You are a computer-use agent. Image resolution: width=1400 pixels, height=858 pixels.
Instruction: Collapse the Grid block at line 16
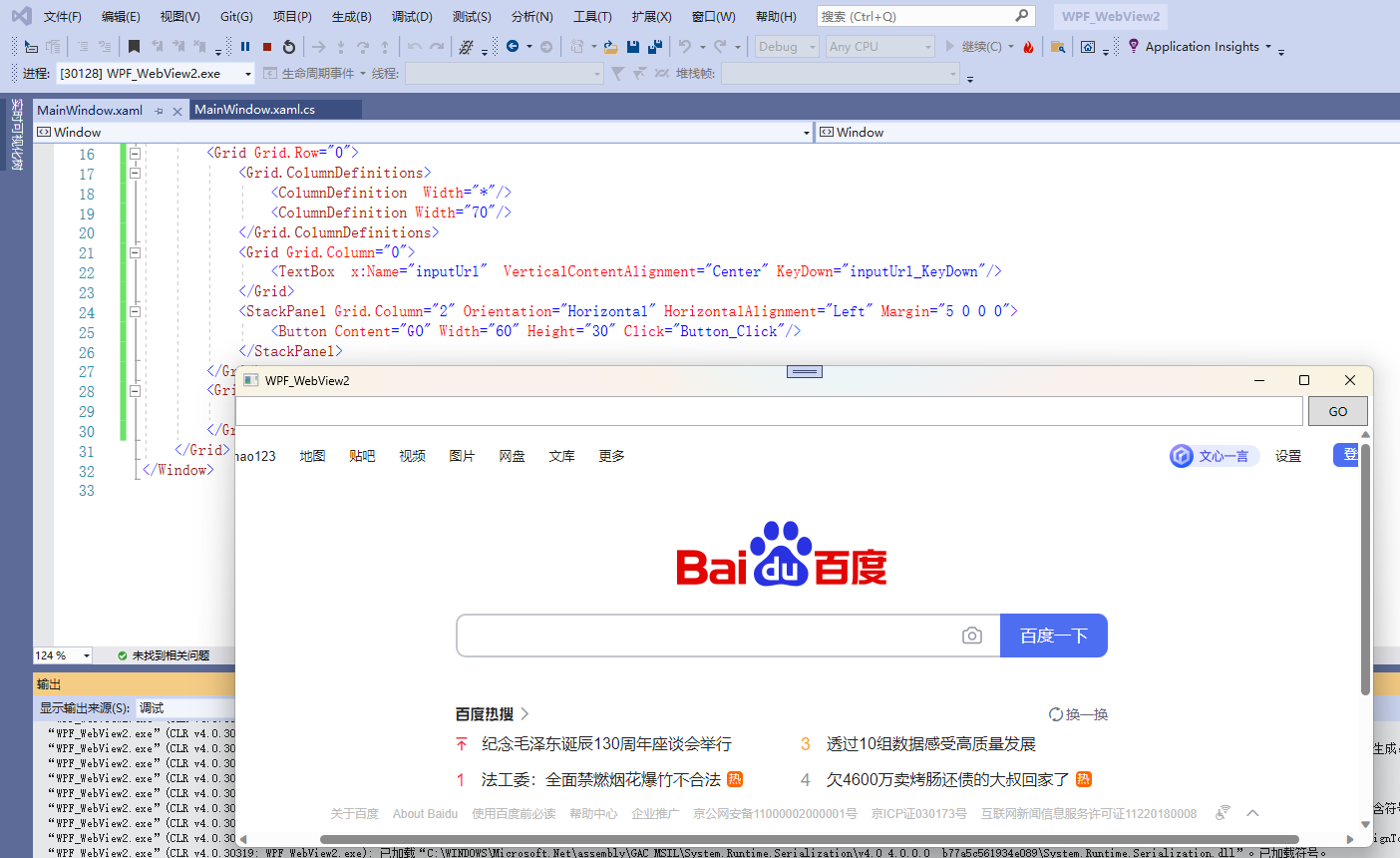pos(135,153)
